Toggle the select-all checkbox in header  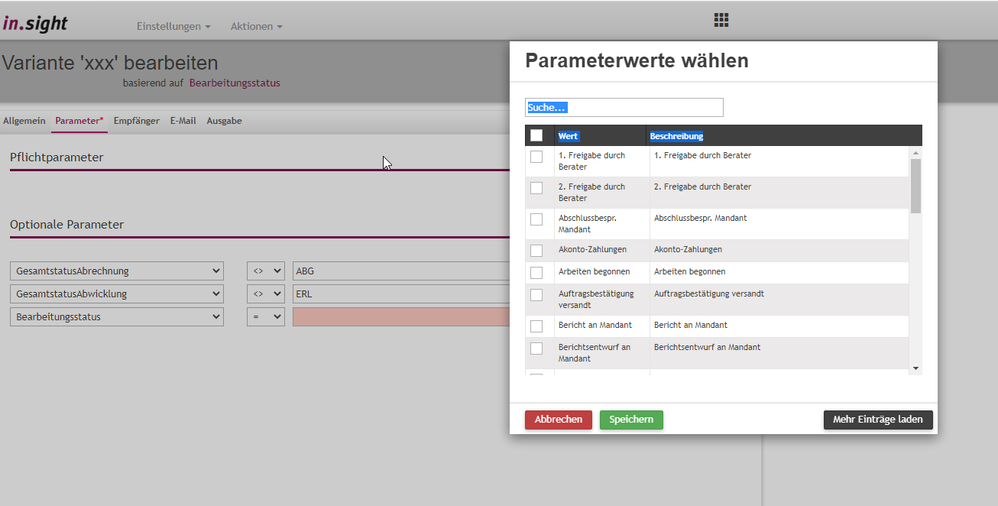click(x=537, y=136)
